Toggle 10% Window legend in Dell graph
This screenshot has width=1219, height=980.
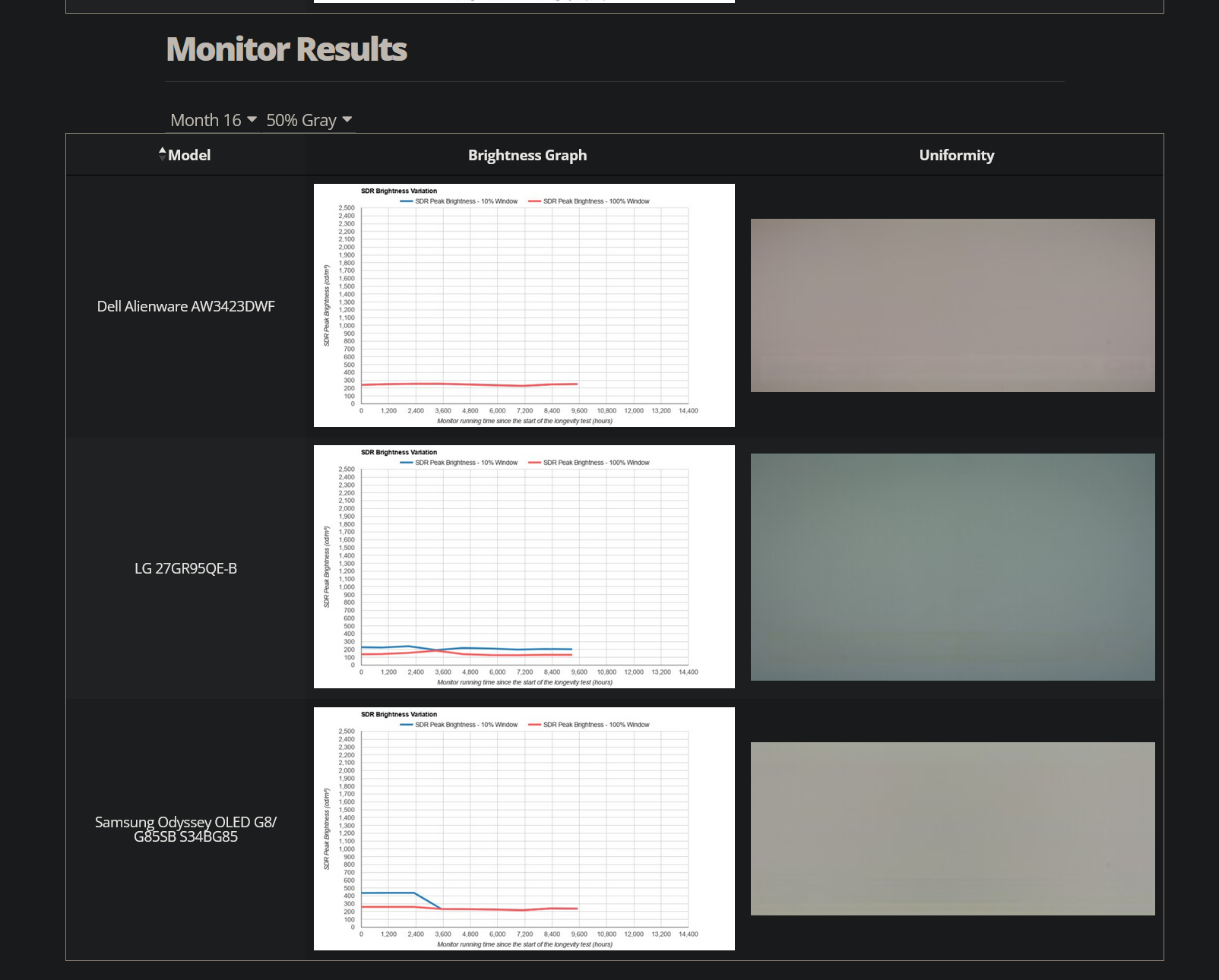click(x=459, y=201)
